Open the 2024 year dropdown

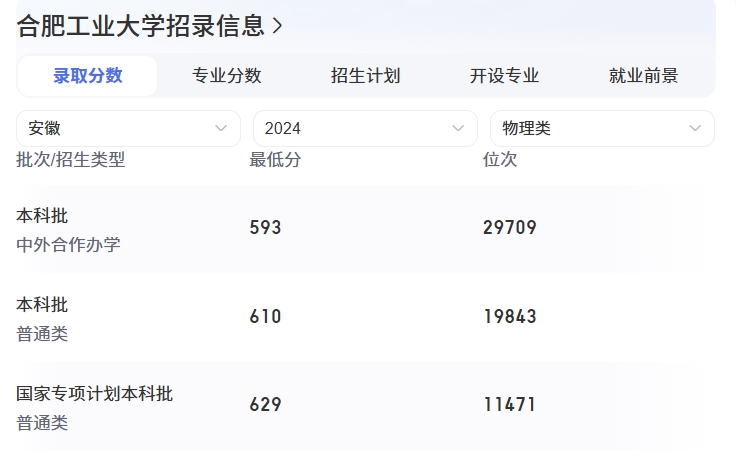point(365,128)
